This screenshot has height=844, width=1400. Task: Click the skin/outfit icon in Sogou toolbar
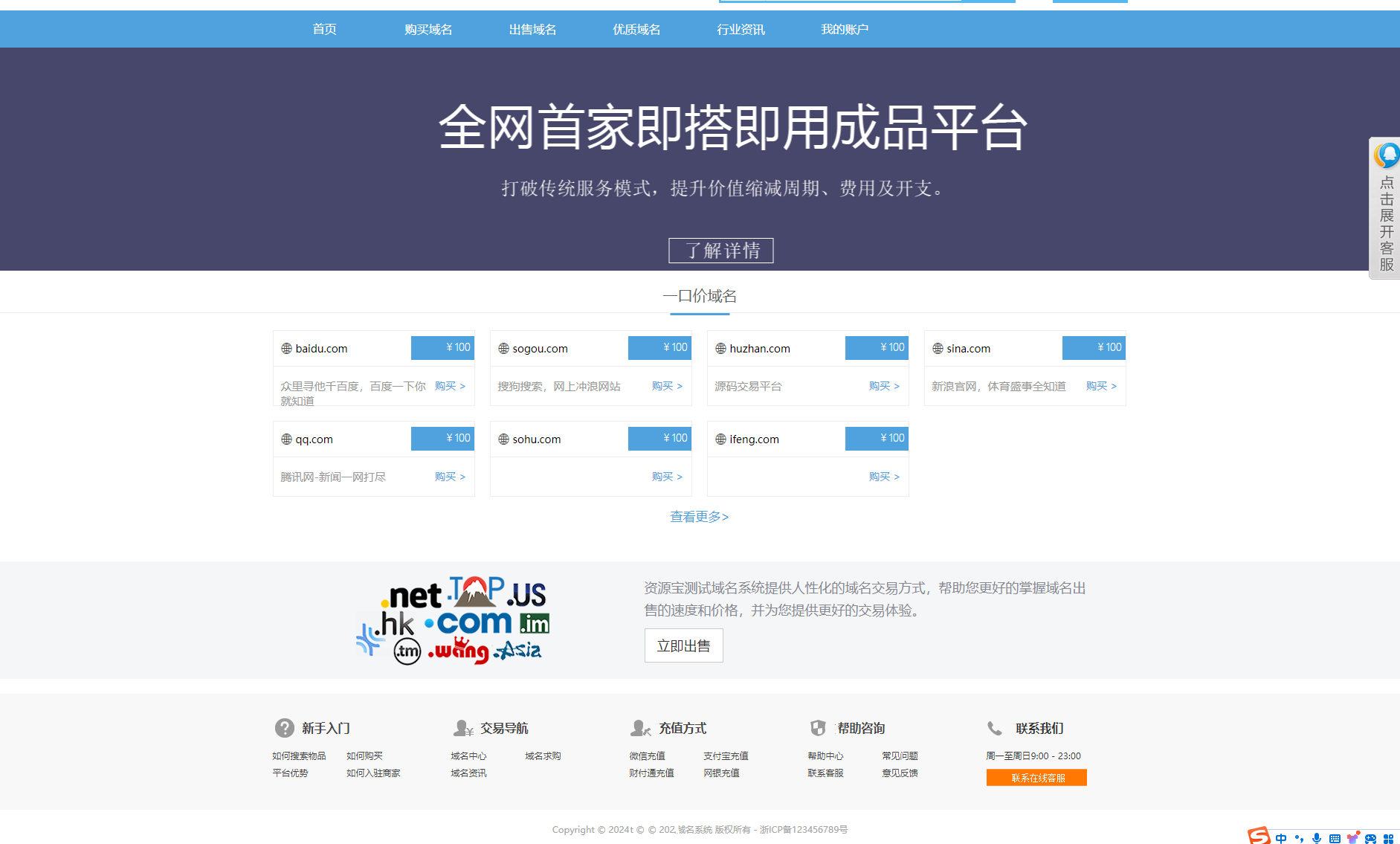[1353, 837]
